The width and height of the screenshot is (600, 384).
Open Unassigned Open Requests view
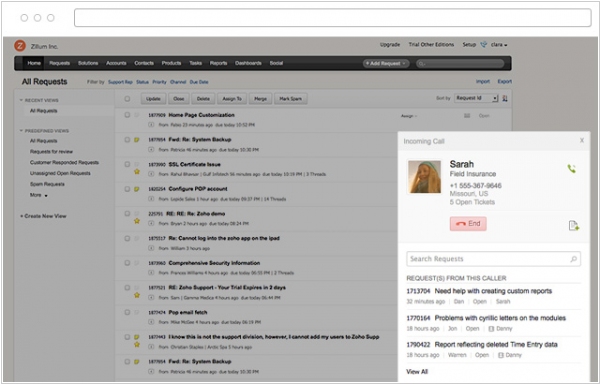coord(60,173)
